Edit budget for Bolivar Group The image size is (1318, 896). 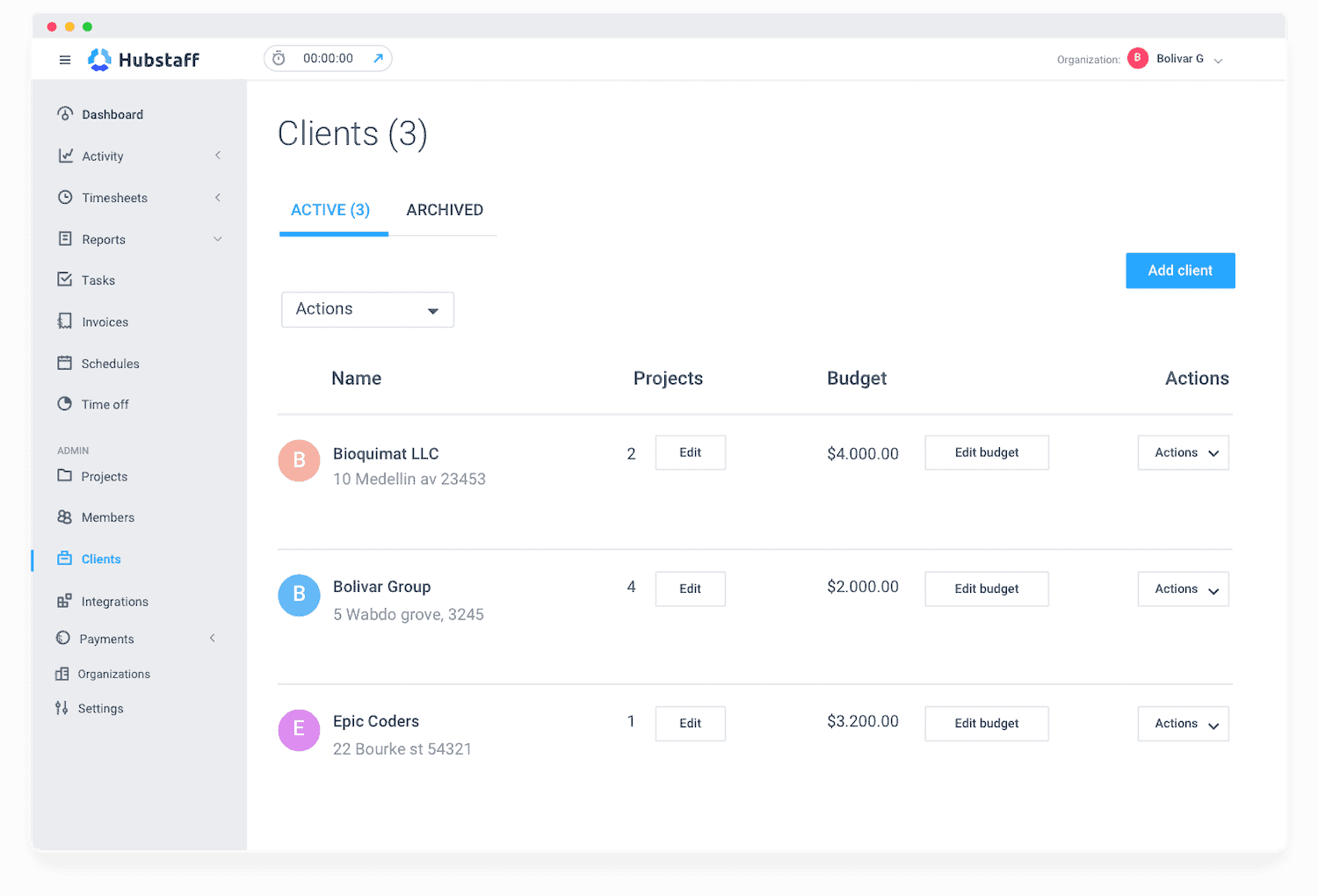pos(987,589)
